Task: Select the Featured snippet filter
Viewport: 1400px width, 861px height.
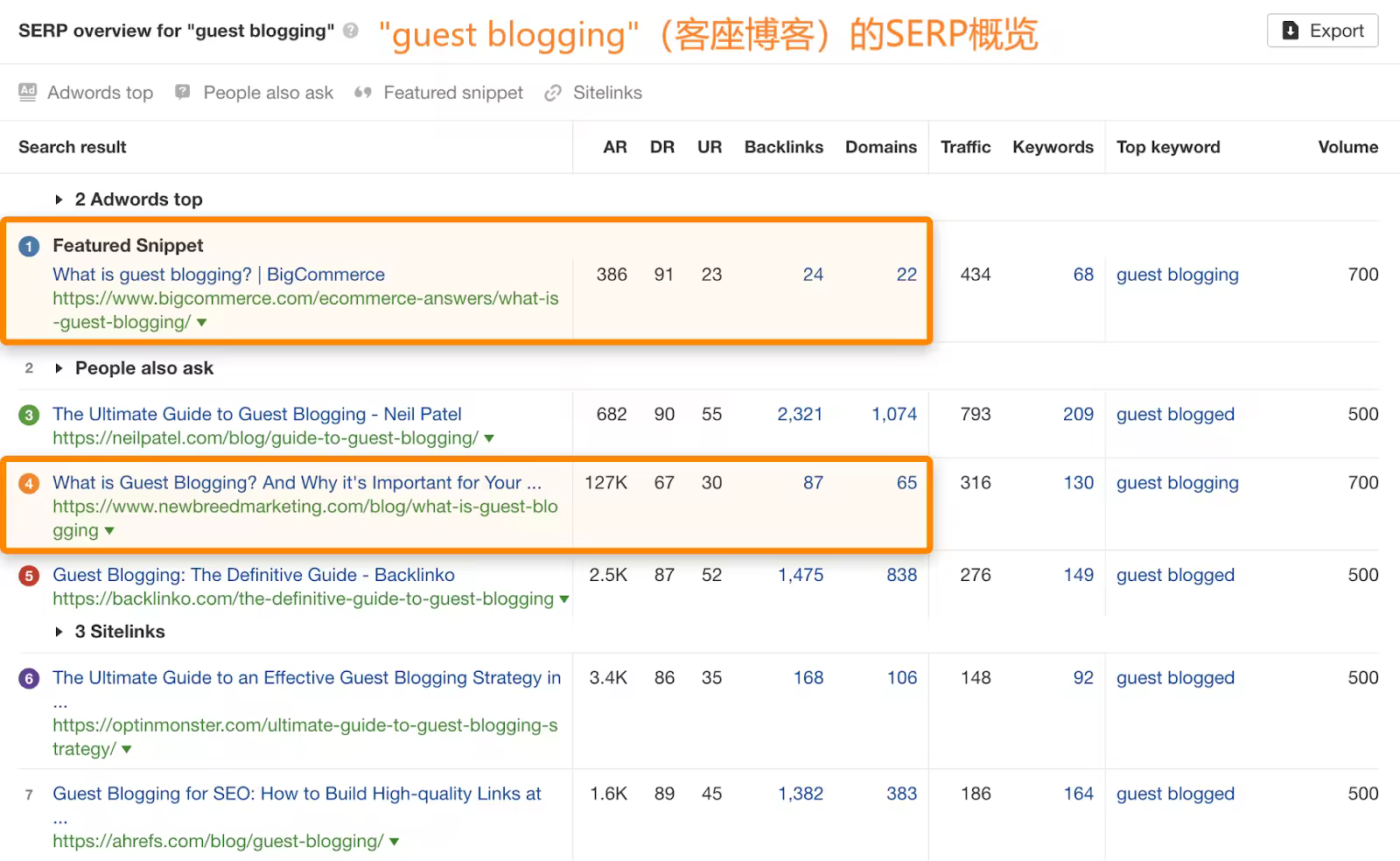Action: point(453,93)
